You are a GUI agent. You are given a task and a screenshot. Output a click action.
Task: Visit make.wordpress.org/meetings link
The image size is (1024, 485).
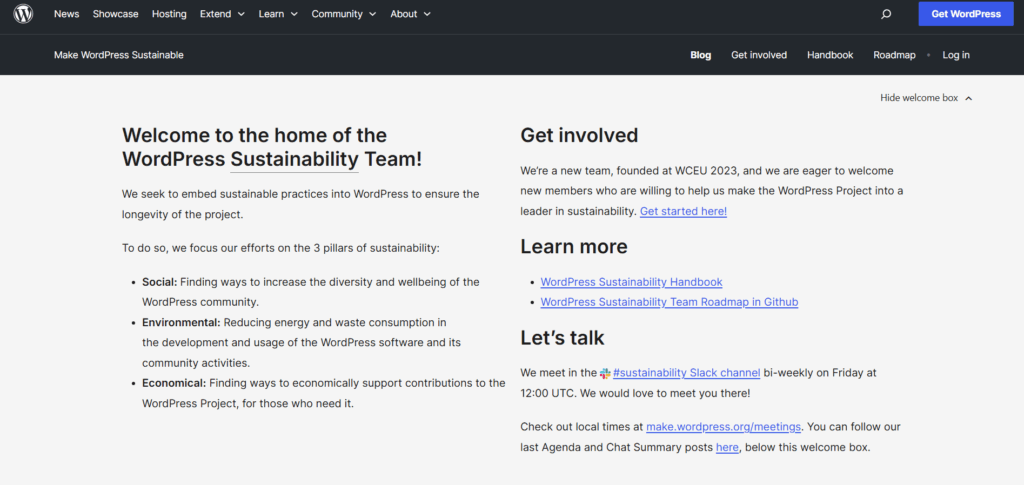pyautogui.click(x=724, y=427)
